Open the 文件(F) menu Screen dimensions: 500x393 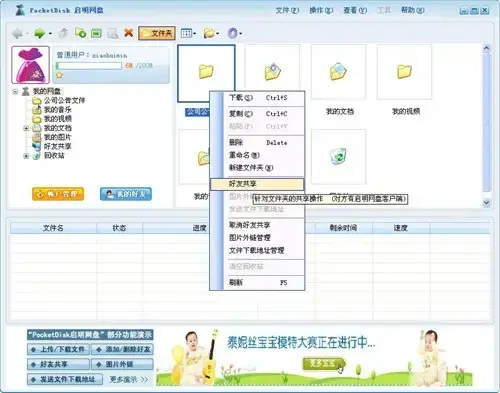point(287,10)
